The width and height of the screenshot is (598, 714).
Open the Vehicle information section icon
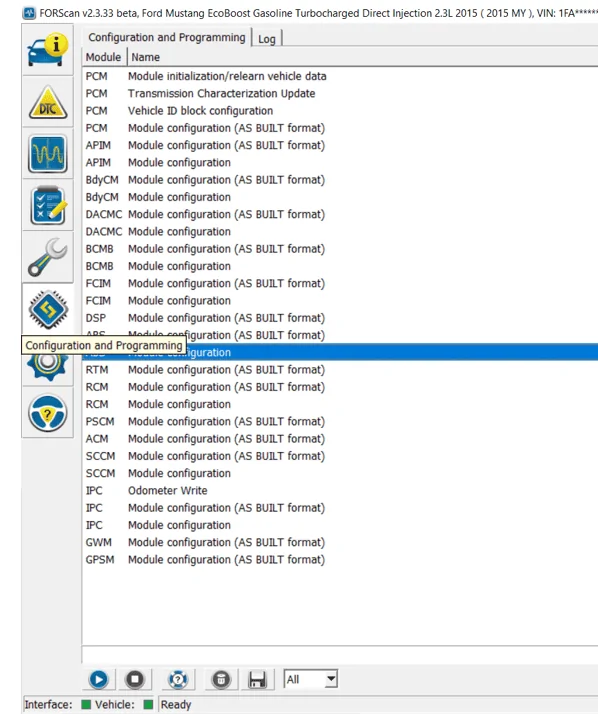tap(48, 50)
